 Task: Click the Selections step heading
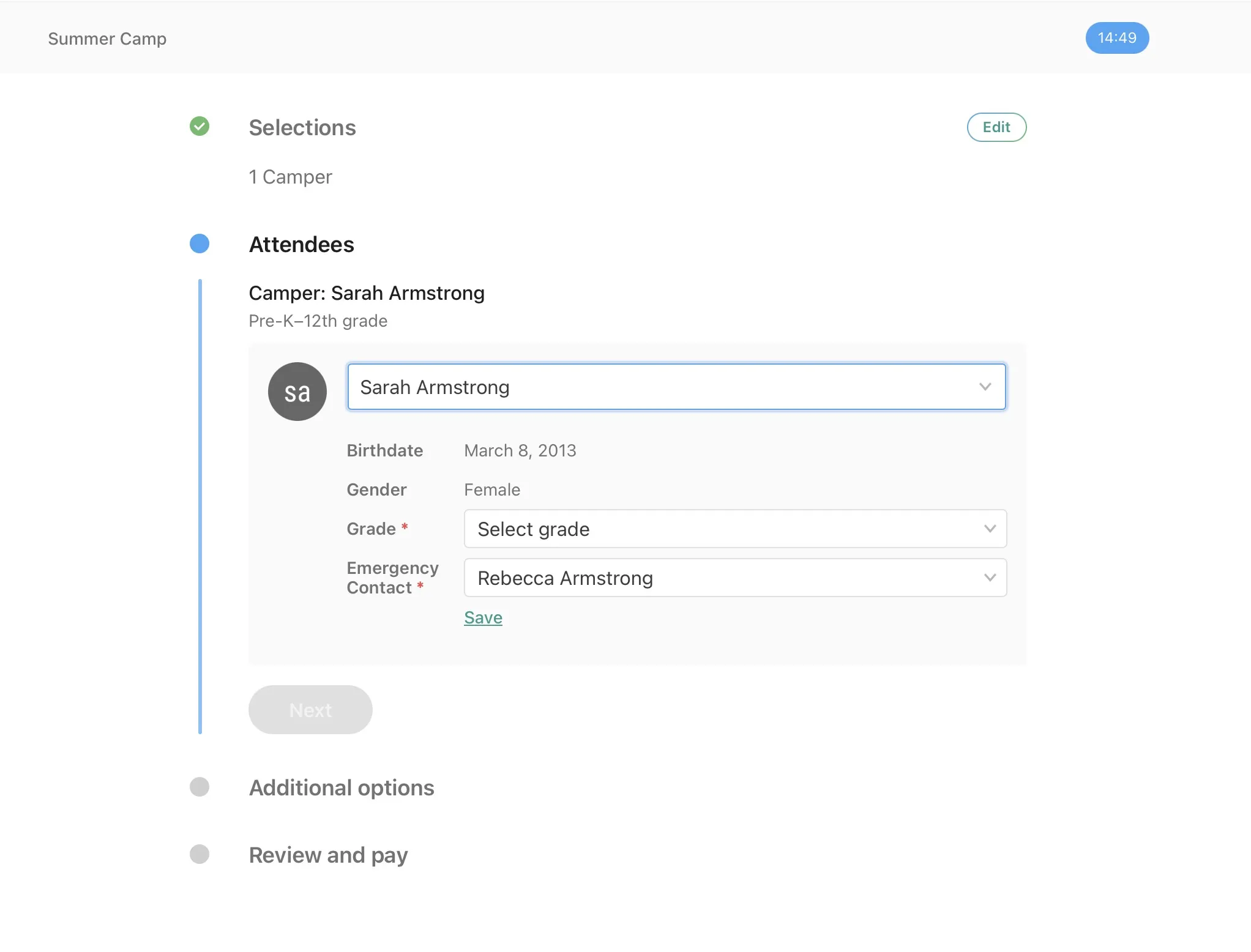302,127
